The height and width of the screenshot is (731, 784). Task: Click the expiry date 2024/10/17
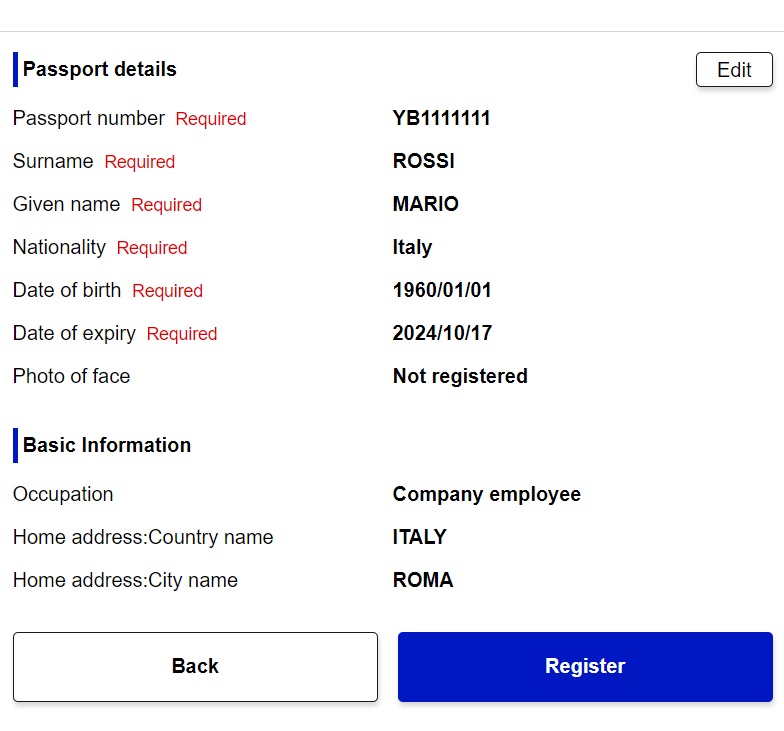click(x=442, y=334)
